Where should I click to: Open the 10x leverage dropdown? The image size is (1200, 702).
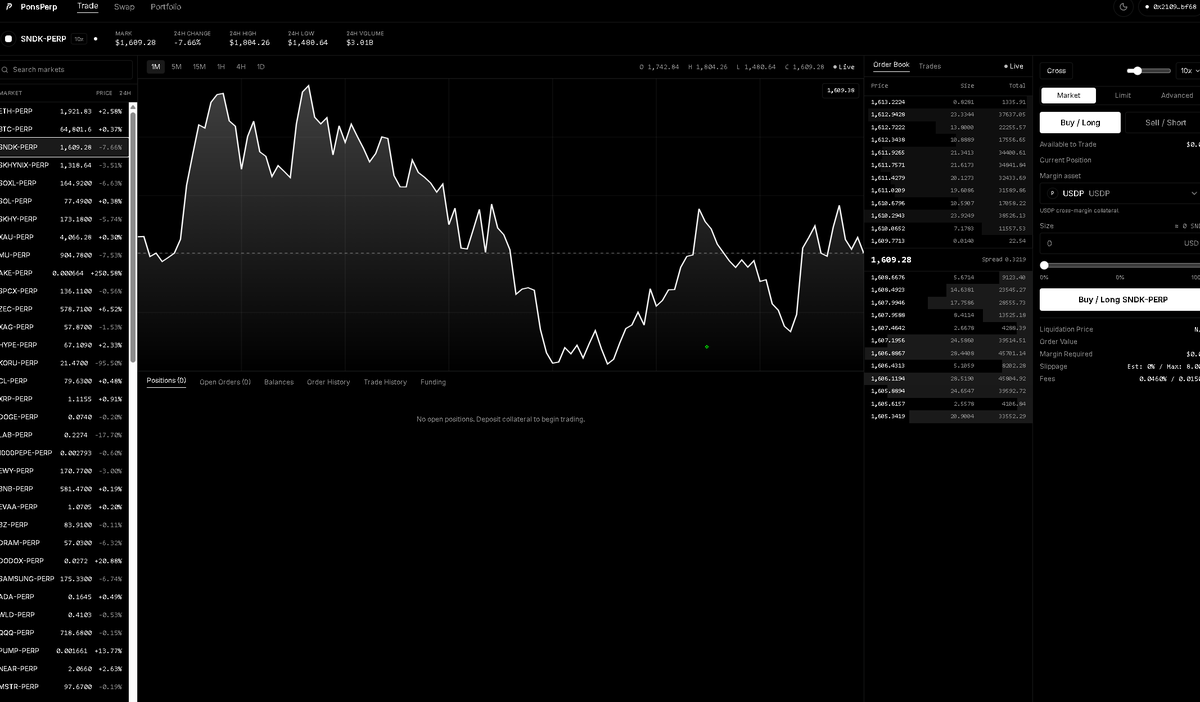(x=1188, y=71)
